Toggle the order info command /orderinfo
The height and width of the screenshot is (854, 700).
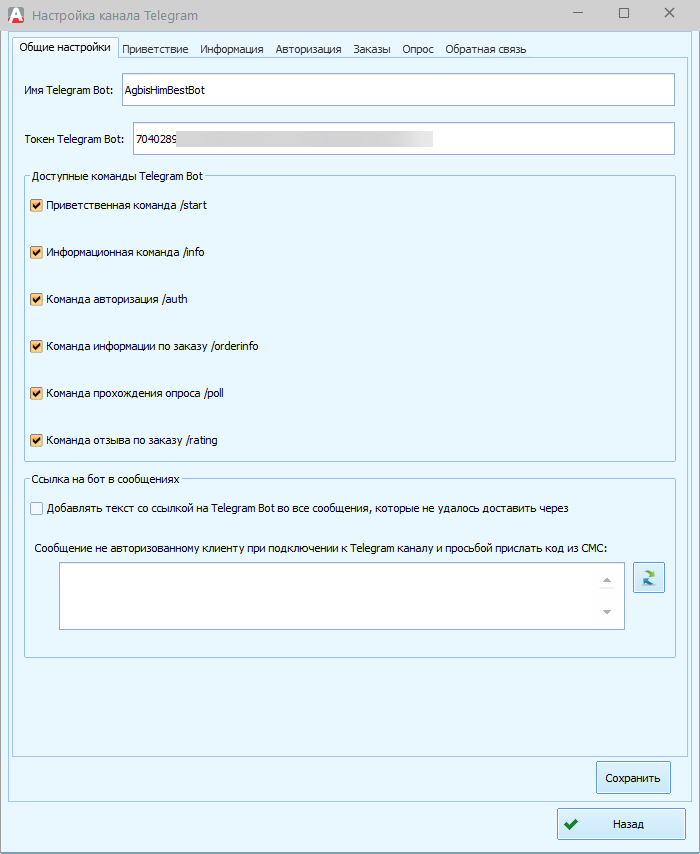pos(37,346)
